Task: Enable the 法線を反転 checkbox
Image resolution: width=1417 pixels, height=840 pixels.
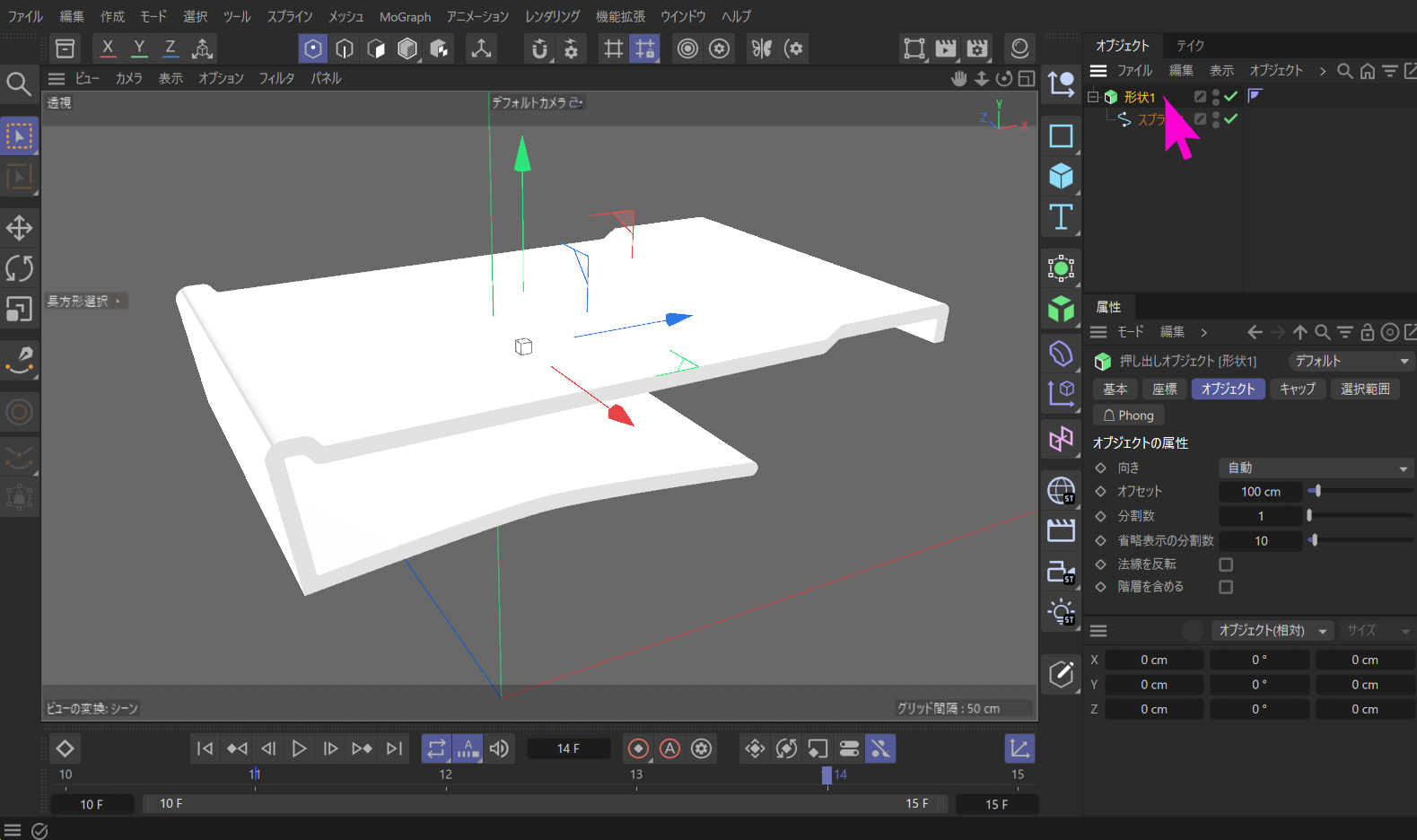Action: coord(1226,564)
